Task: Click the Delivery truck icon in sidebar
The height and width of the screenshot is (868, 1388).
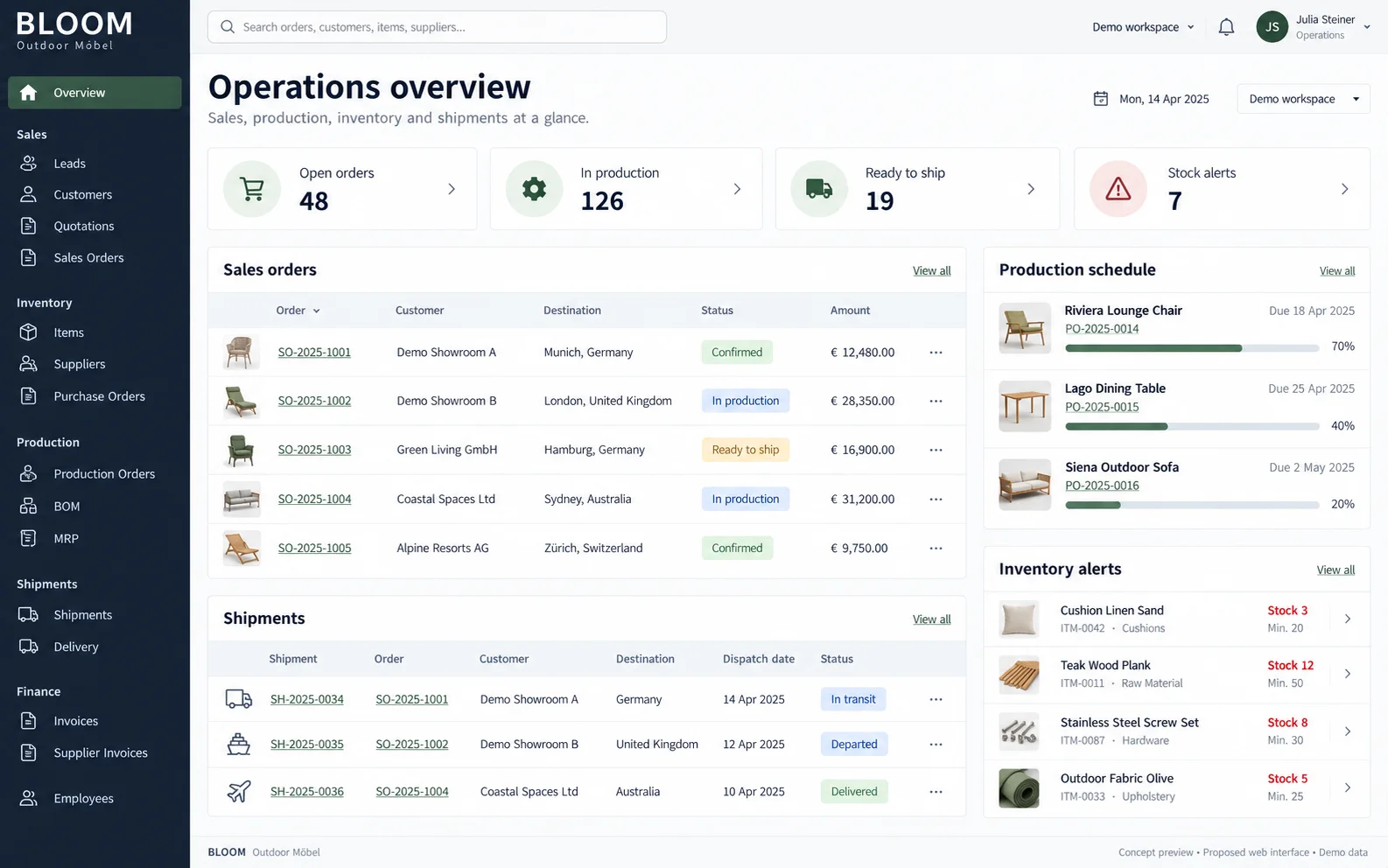Action: pos(29,647)
